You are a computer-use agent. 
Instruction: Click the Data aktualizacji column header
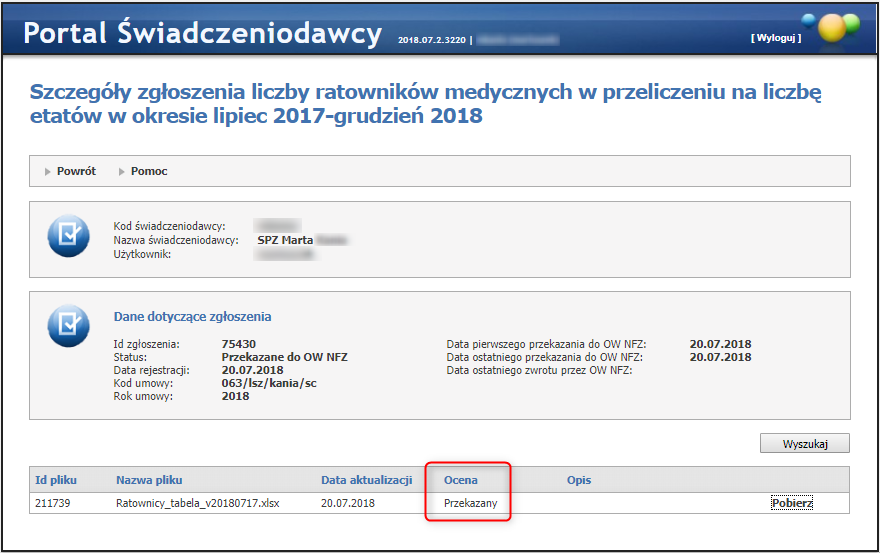(366, 480)
